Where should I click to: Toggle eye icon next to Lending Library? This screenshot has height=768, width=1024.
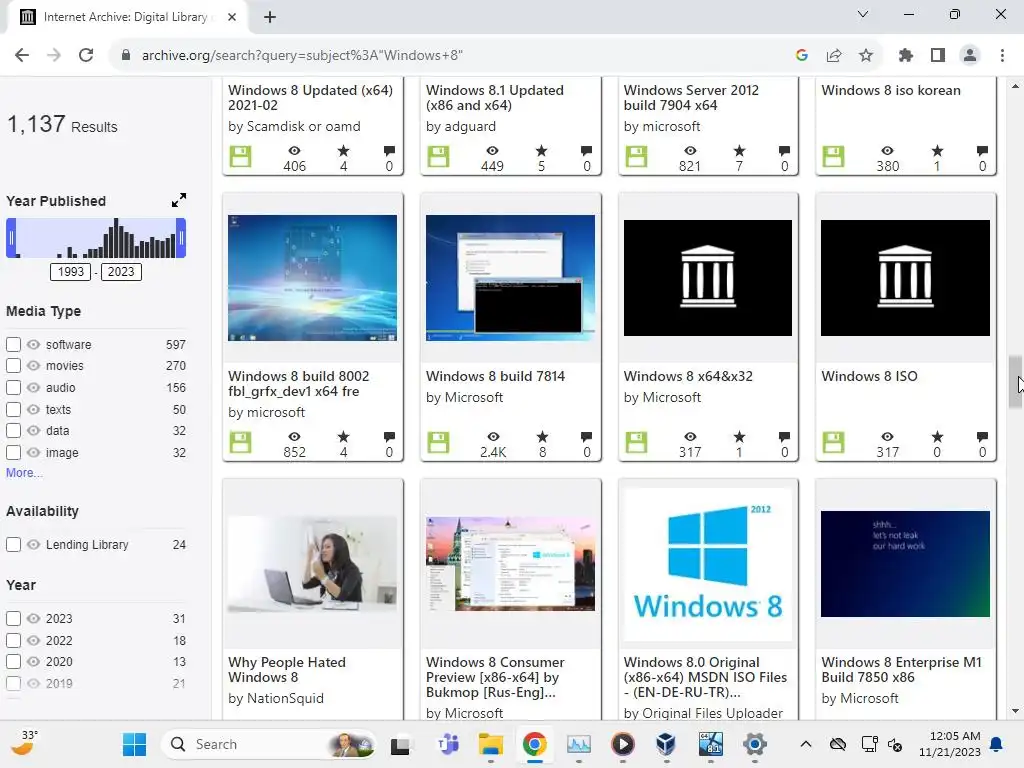(33, 545)
